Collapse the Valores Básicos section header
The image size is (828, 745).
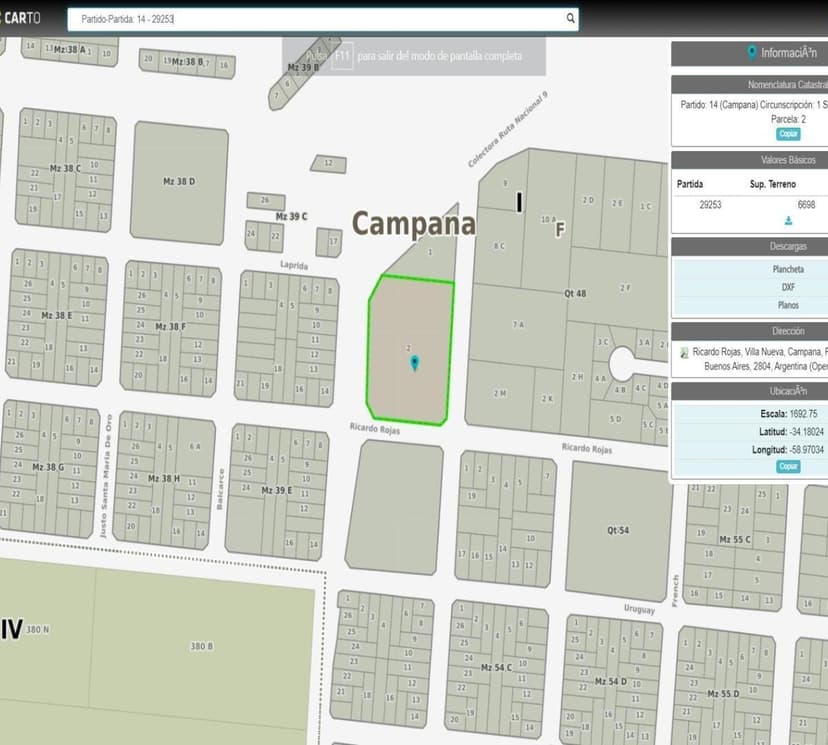(788, 160)
